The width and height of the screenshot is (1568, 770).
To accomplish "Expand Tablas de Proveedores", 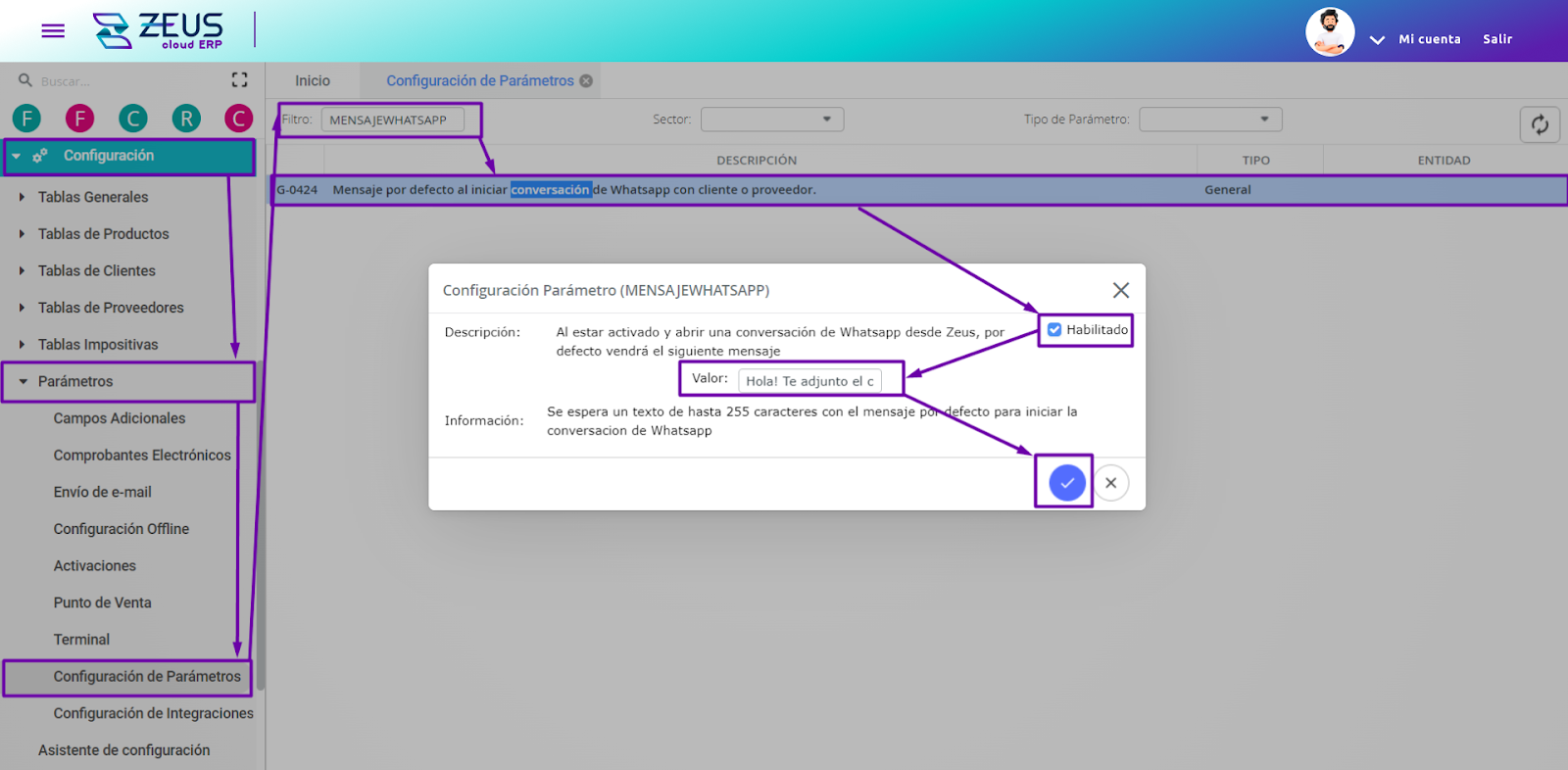I will pos(111,308).
